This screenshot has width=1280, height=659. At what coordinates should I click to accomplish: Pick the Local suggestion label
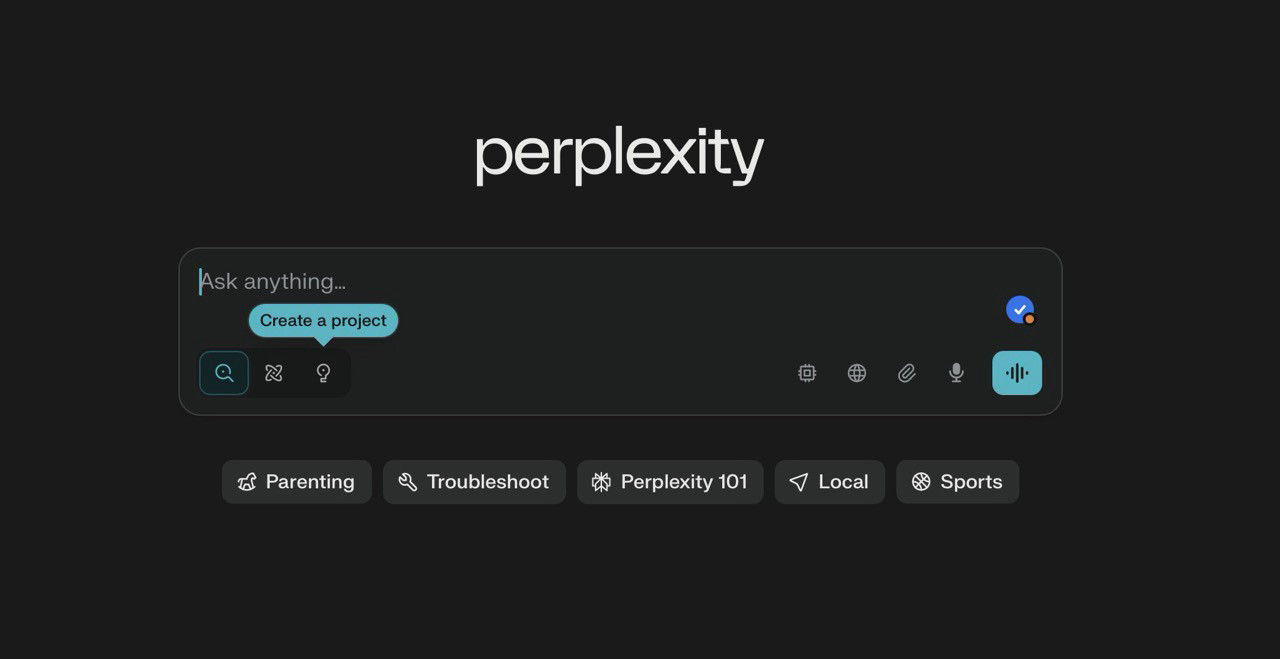[843, 482]
